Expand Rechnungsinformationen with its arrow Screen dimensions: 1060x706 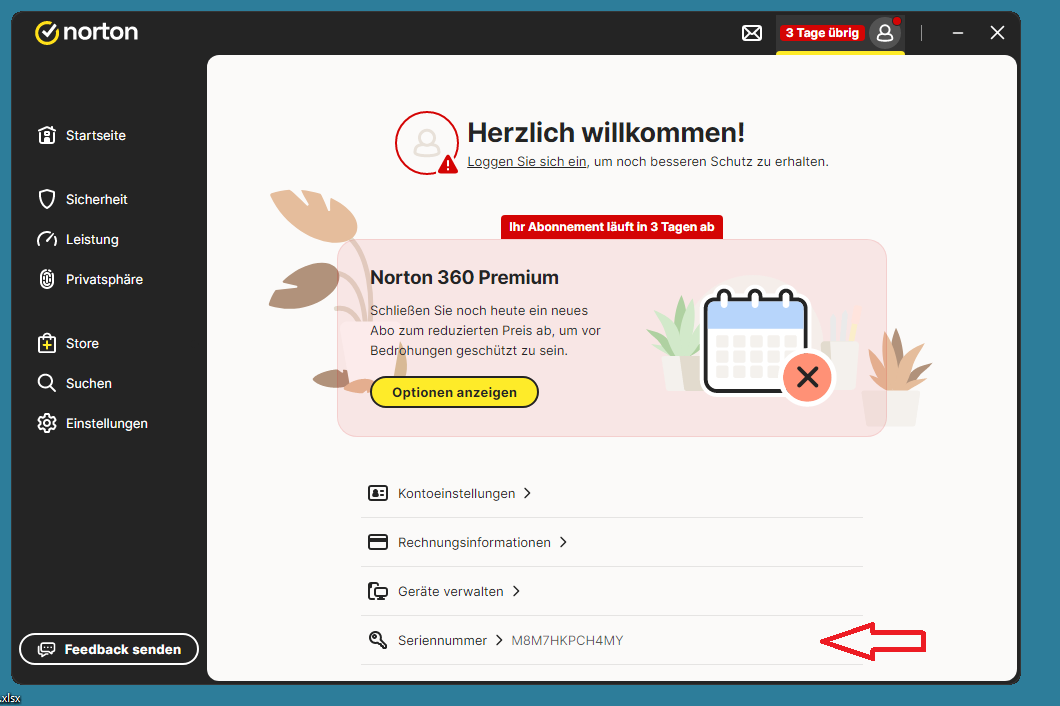tap(563, 542)
